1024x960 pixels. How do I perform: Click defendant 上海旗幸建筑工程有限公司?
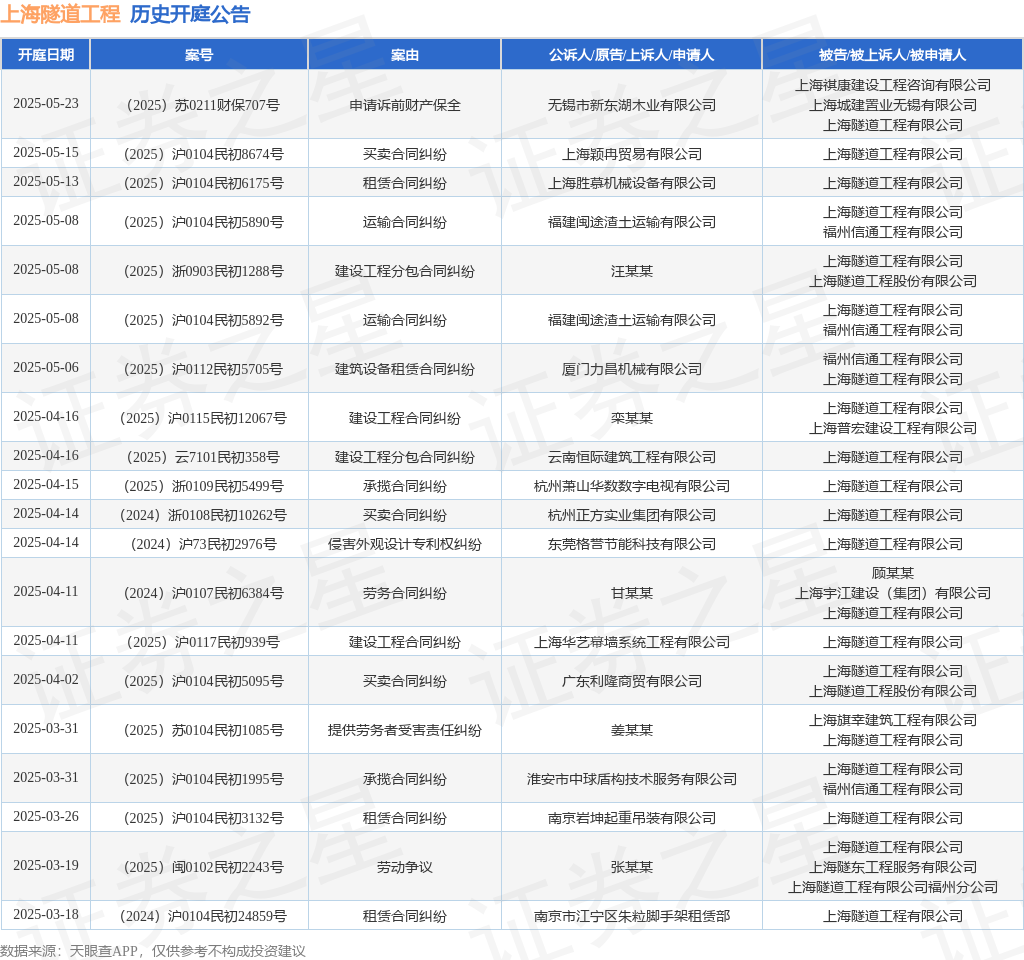[x=893, y=720]
